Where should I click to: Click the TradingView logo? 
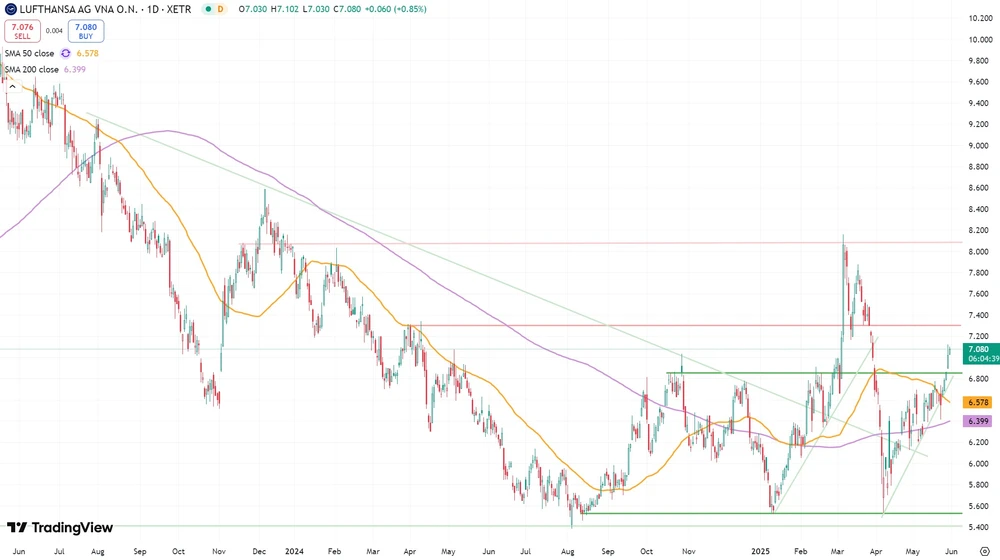tap(60, 528)
